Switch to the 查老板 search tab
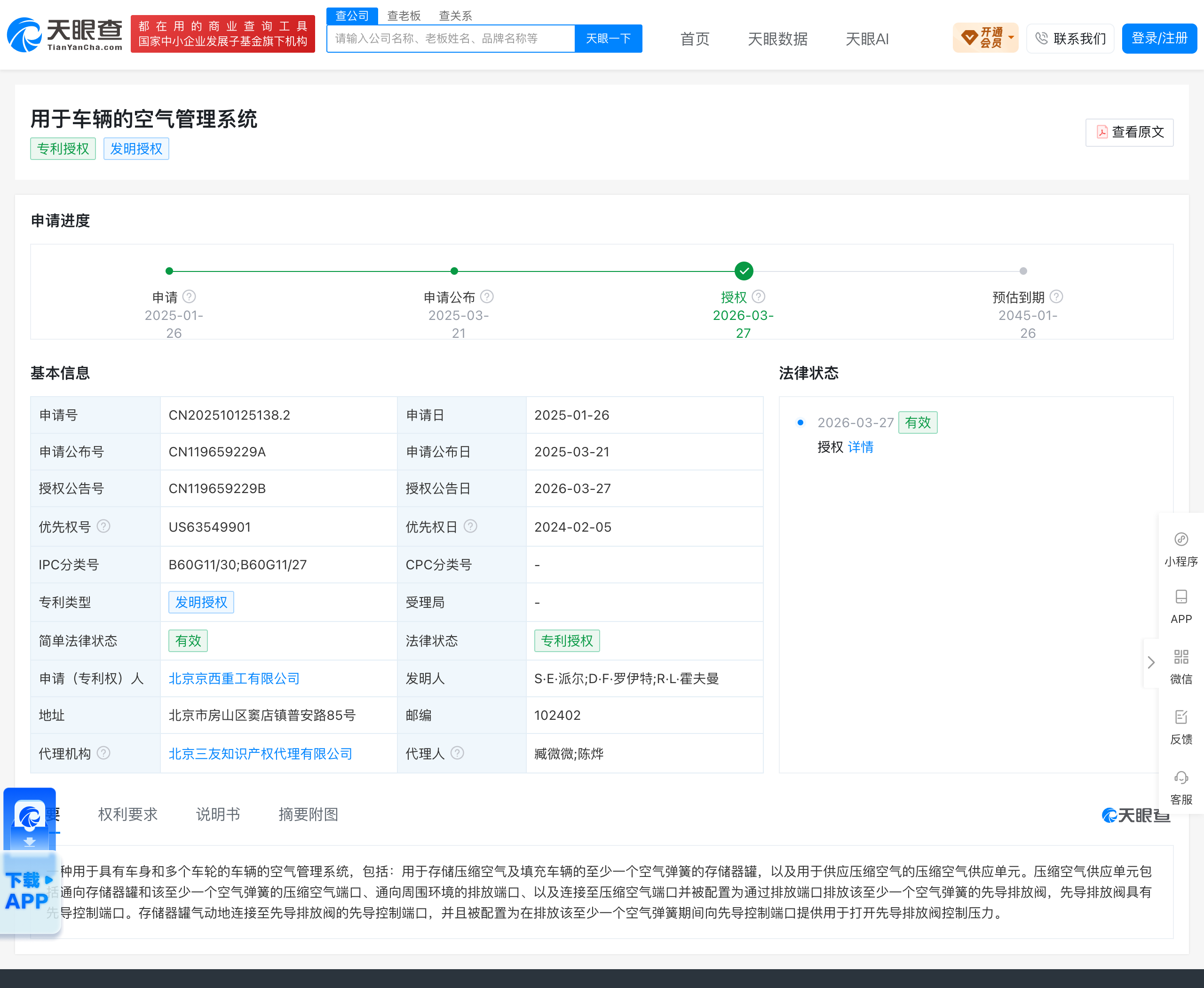 click(x=404, y=16)
